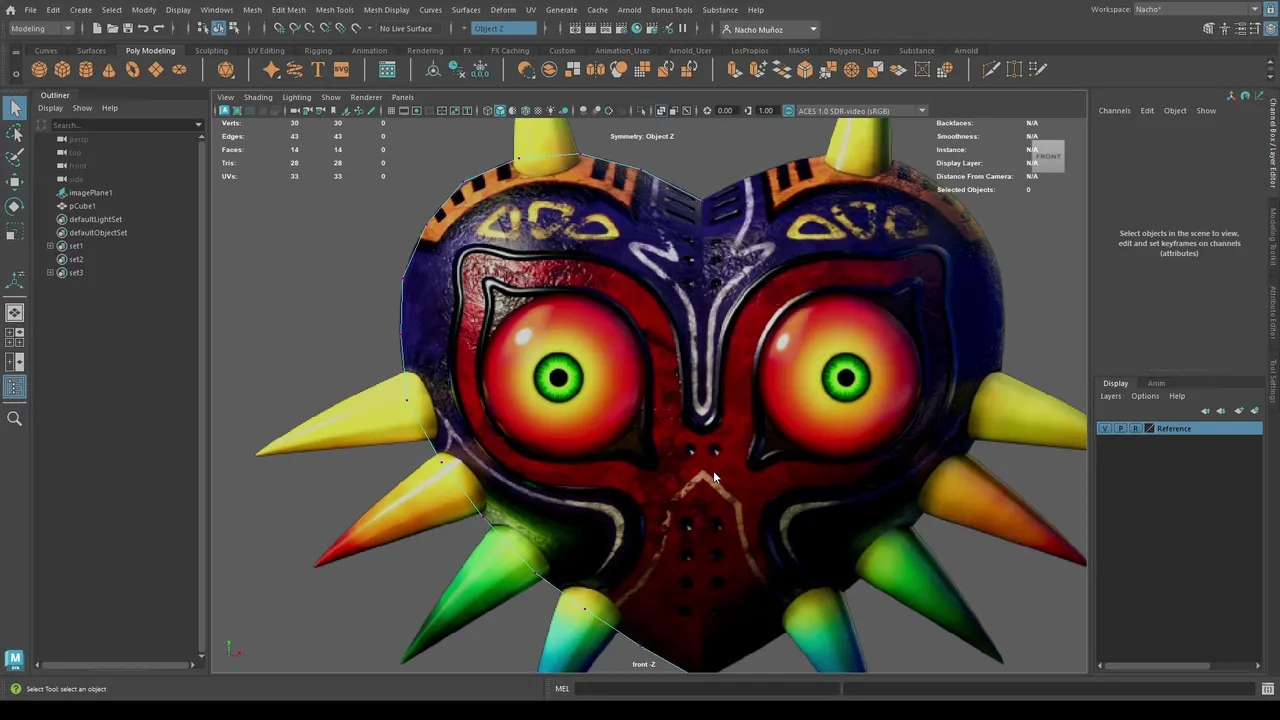Toggle Outliner panel layout button in toolbox
1280x720 pixels.
coord(15,387)
